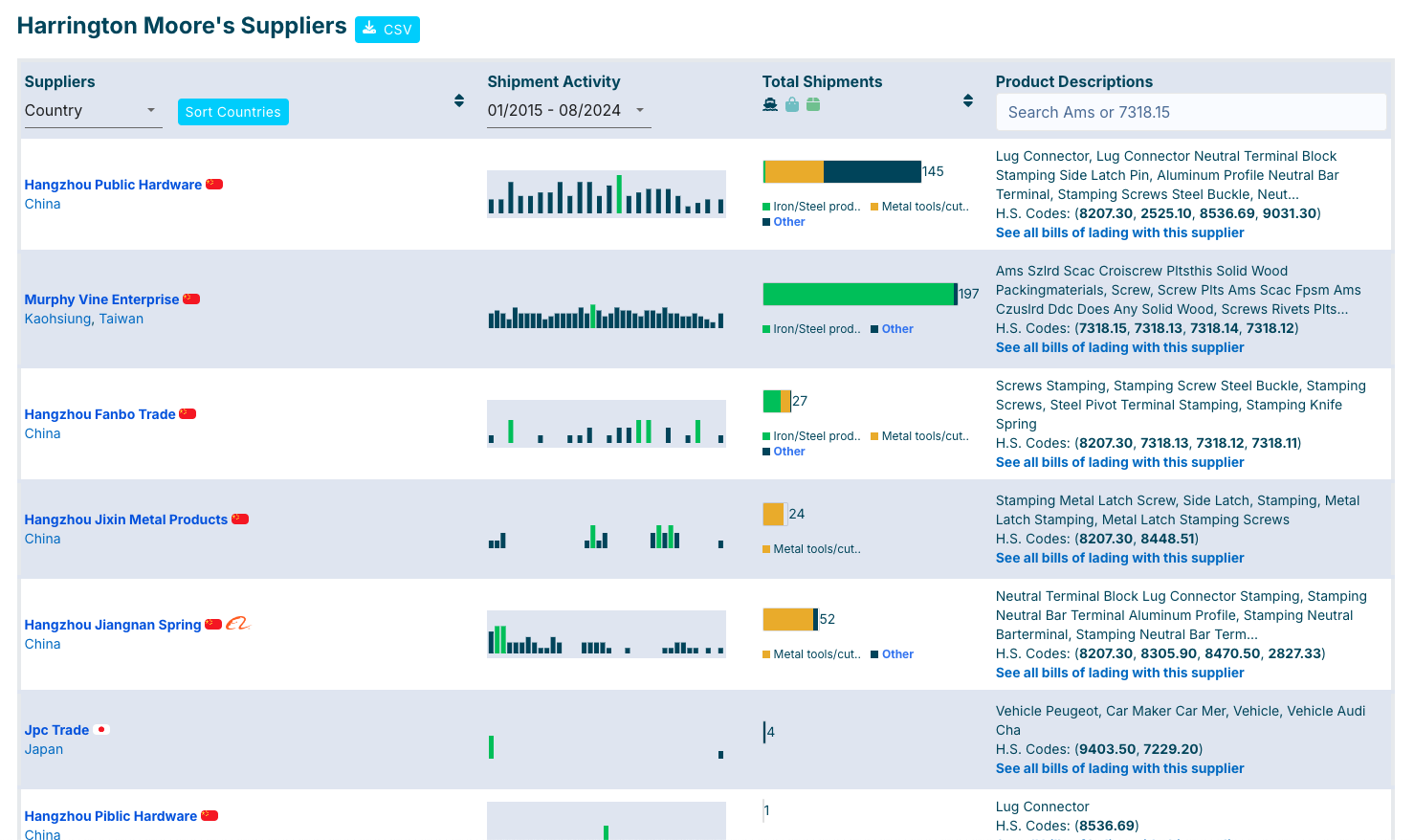Expand the 01/2015 - 08/2024 date range dropdown

point(567,111)
